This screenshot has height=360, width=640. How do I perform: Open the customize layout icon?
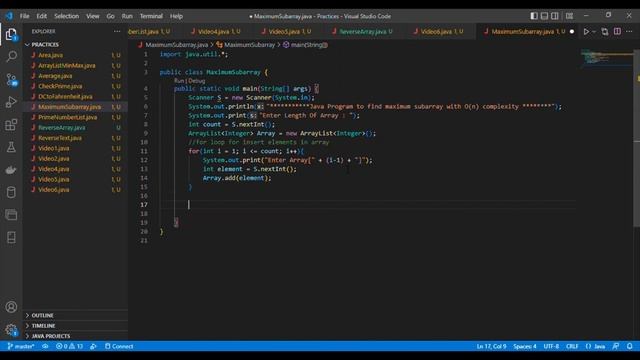click(569, 16)
